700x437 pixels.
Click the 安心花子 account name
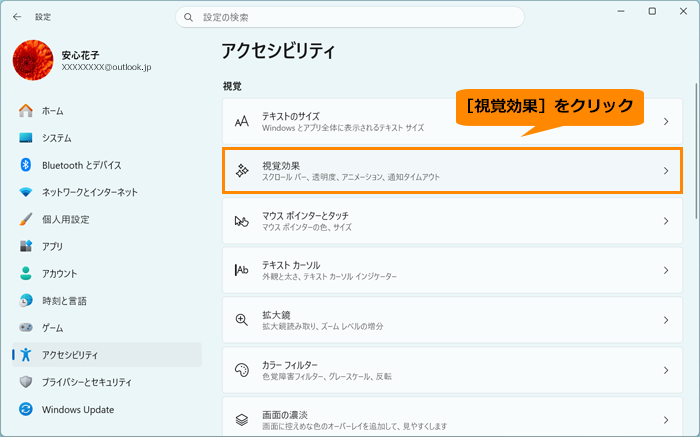click(80, 55)
